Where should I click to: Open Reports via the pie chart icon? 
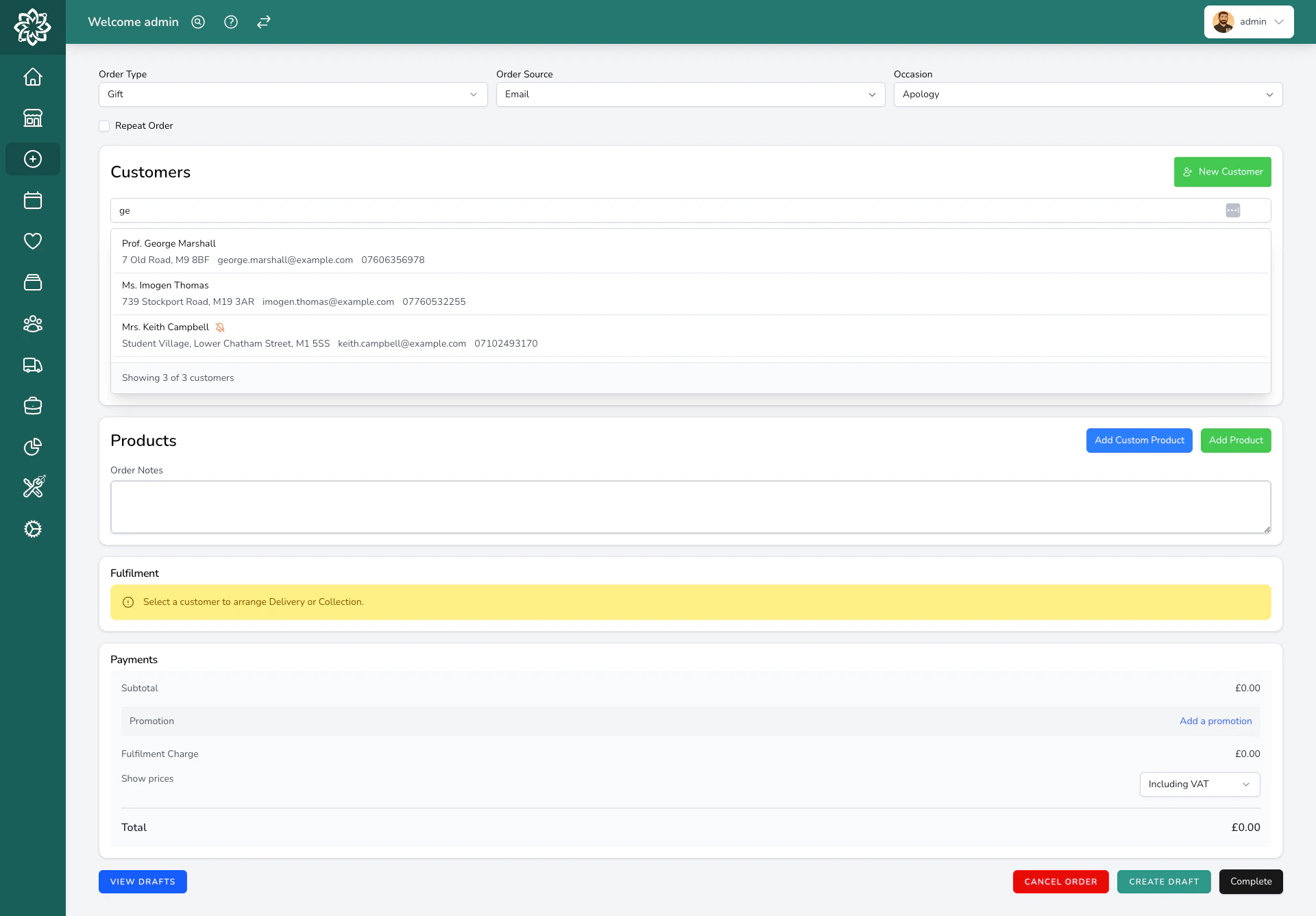click(x=32, y=447)
